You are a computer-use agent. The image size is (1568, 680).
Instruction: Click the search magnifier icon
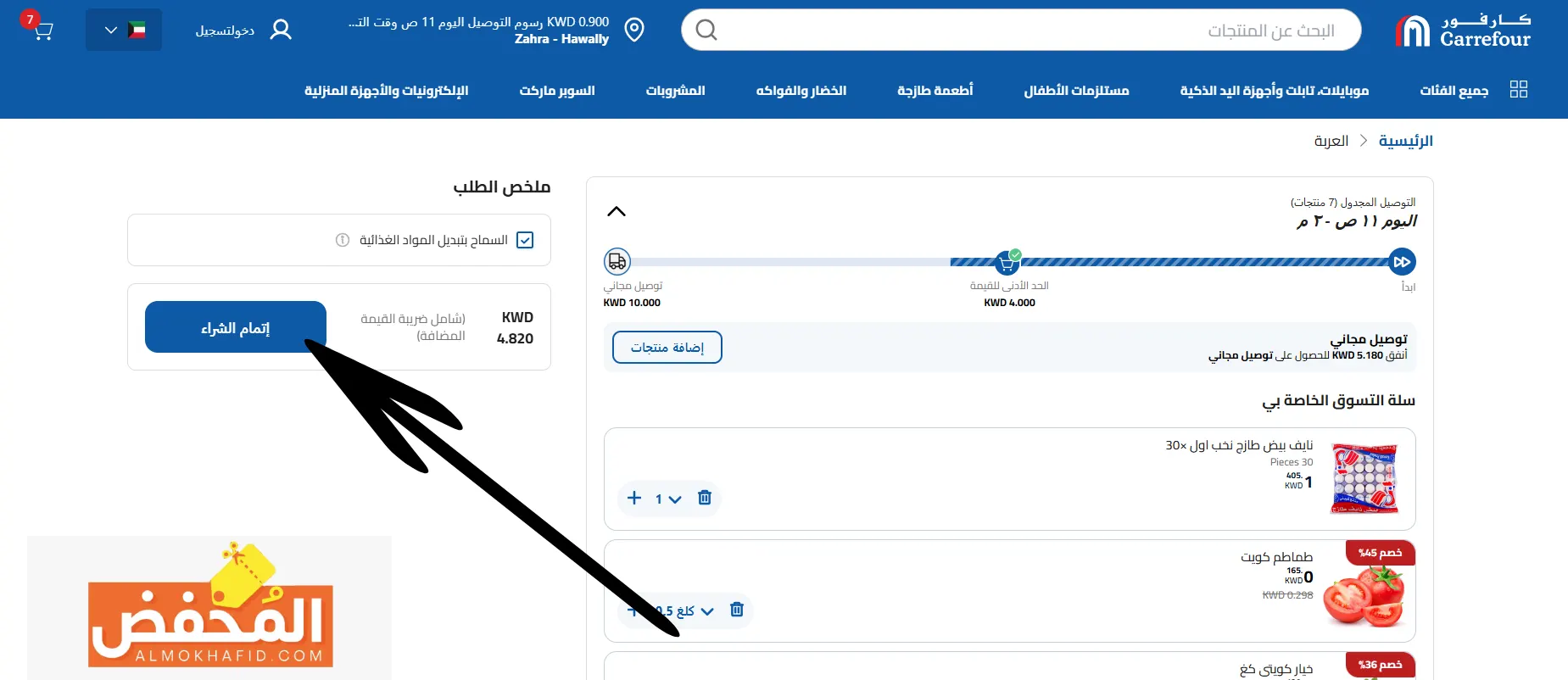click(x=706, y=31)
